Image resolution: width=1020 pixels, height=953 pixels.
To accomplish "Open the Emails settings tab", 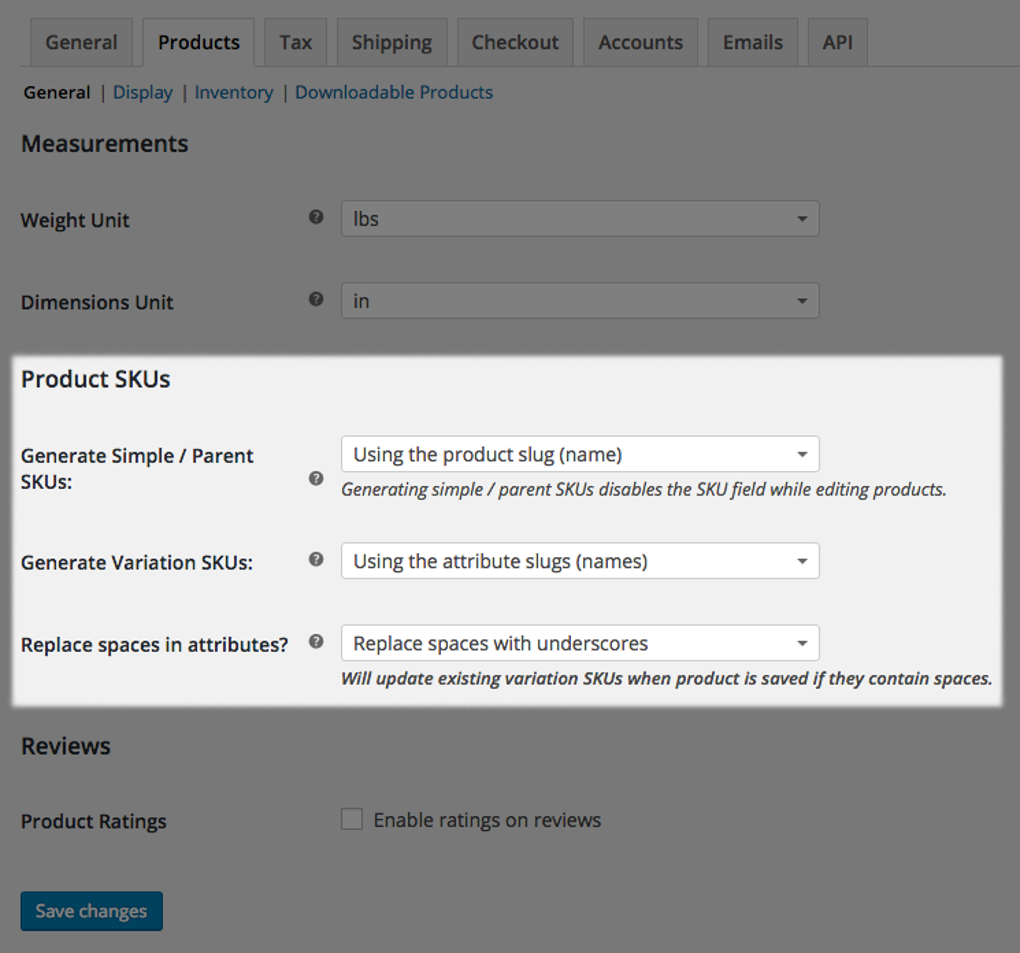I will (752, 42).
